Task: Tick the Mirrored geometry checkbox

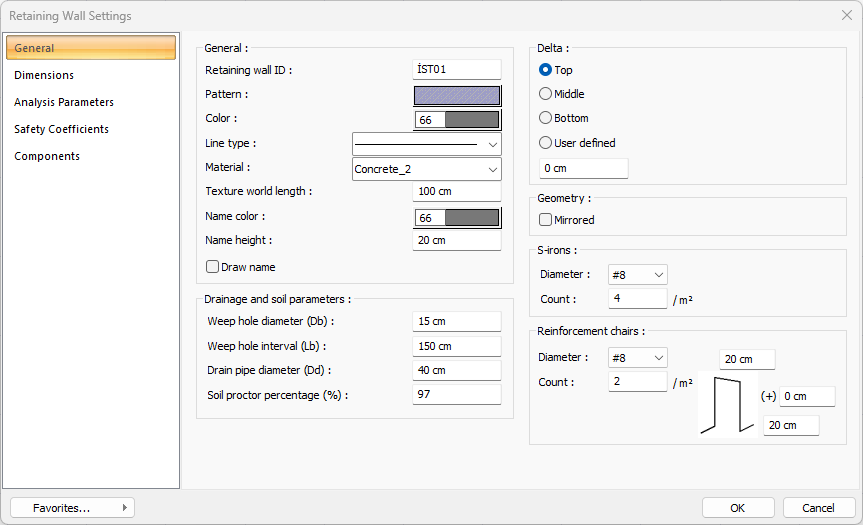Action: click(x=546, y=220)
